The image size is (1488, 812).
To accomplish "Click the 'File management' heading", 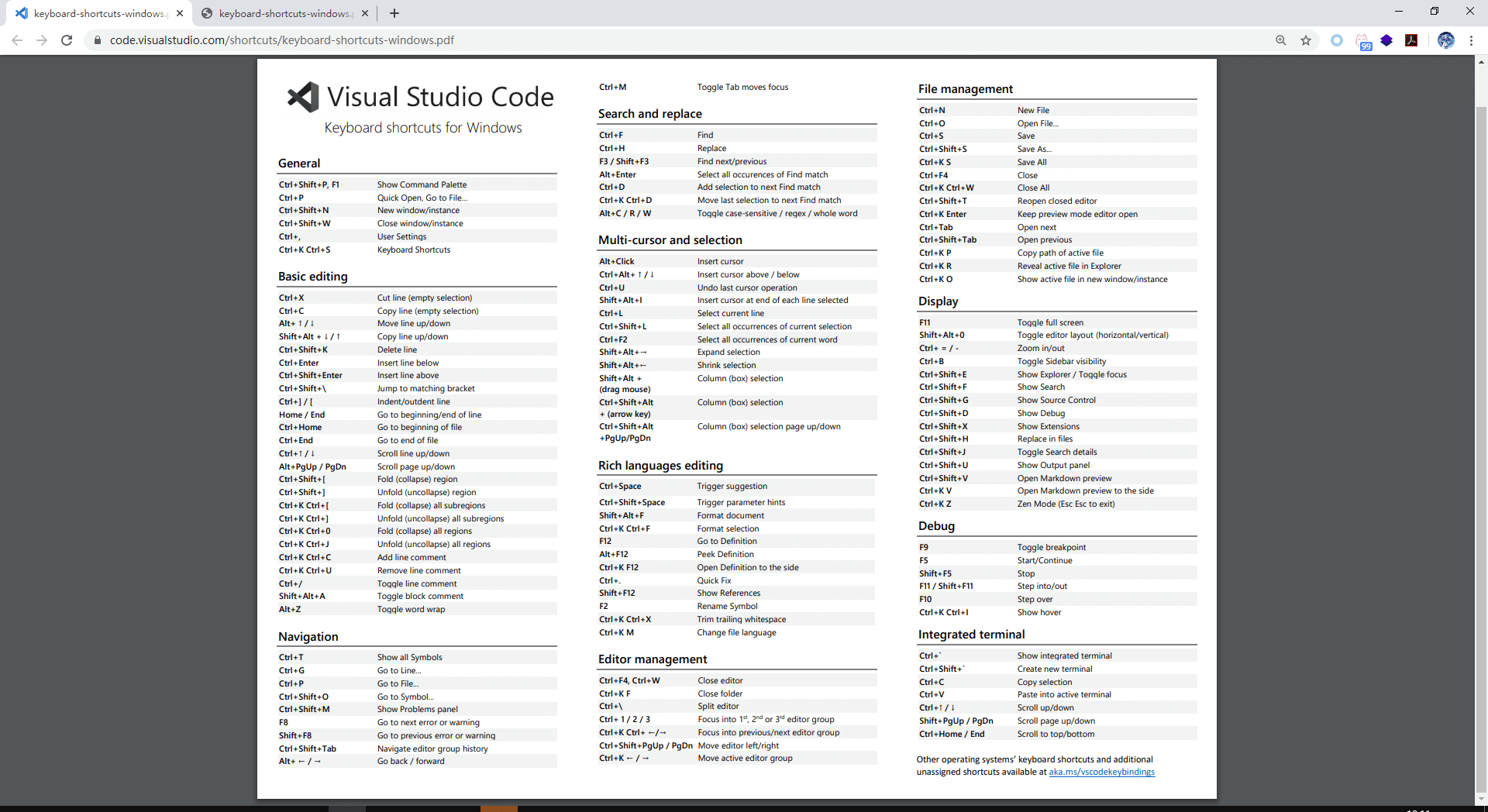I will 966,89.
